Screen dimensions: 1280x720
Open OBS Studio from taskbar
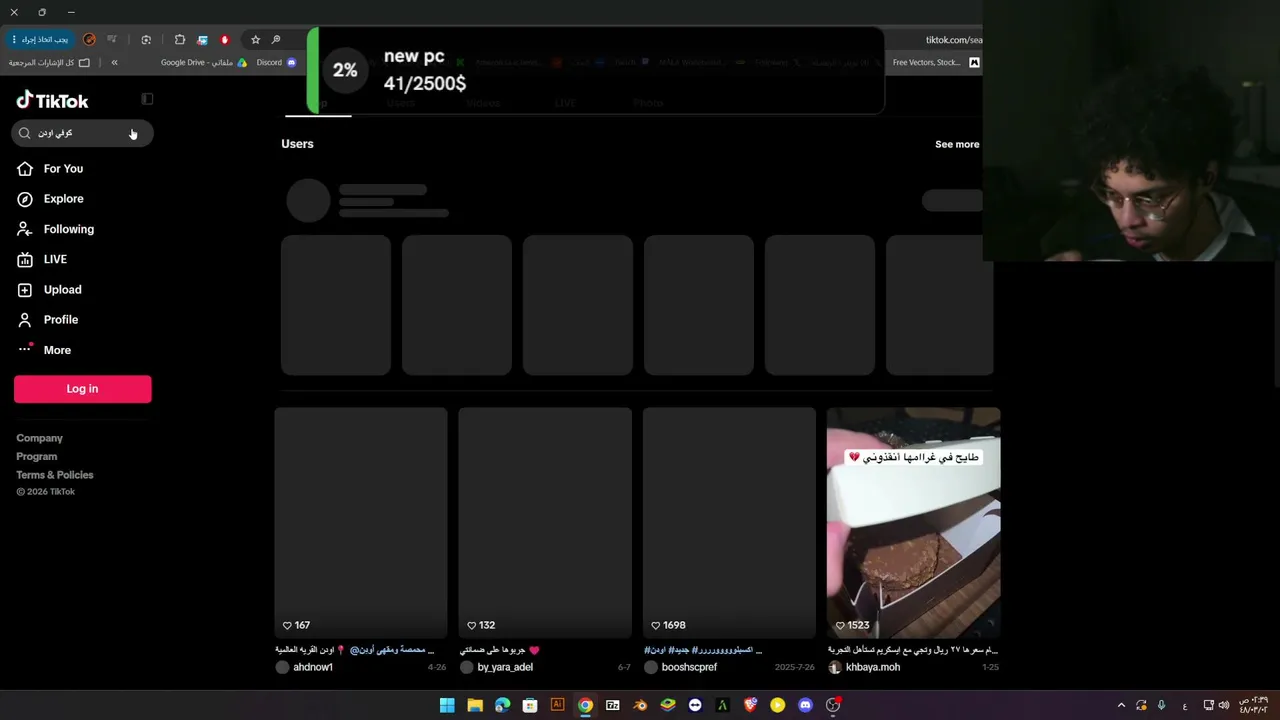point(833,705)
